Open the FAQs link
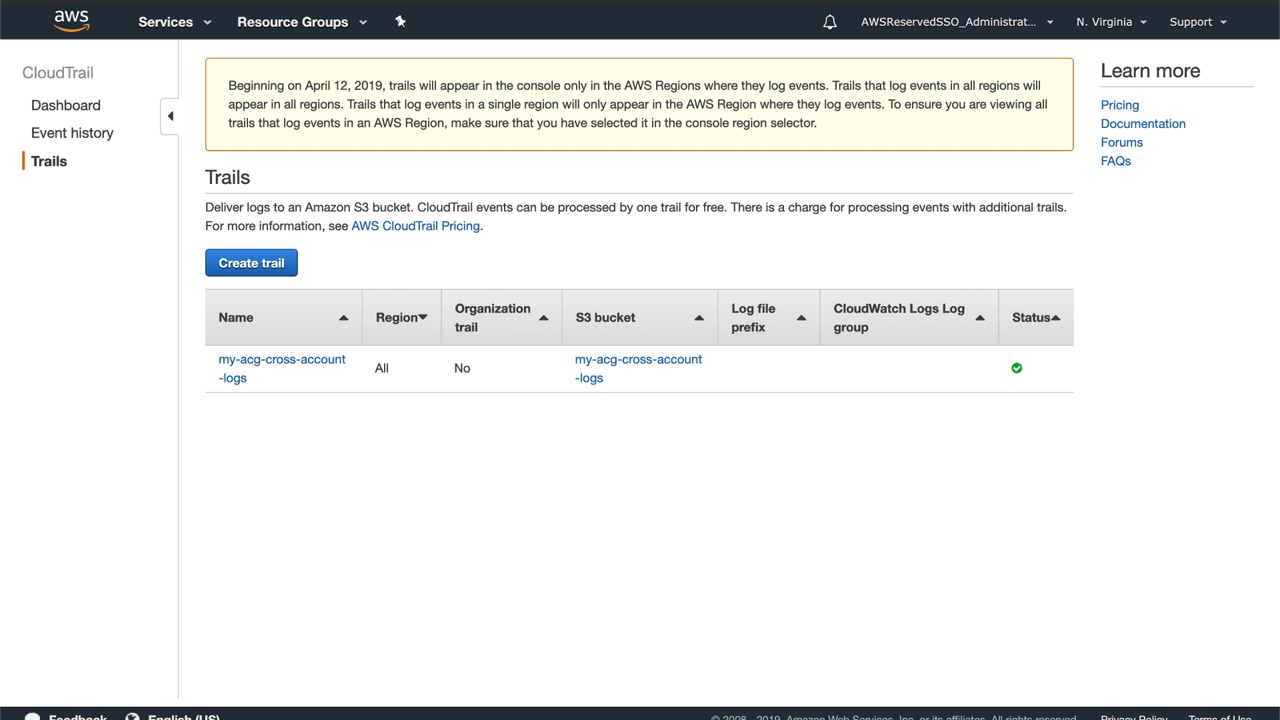The width and height of the screenshot is (1280, 720). pyautogui.click(x=1116, y=161)
